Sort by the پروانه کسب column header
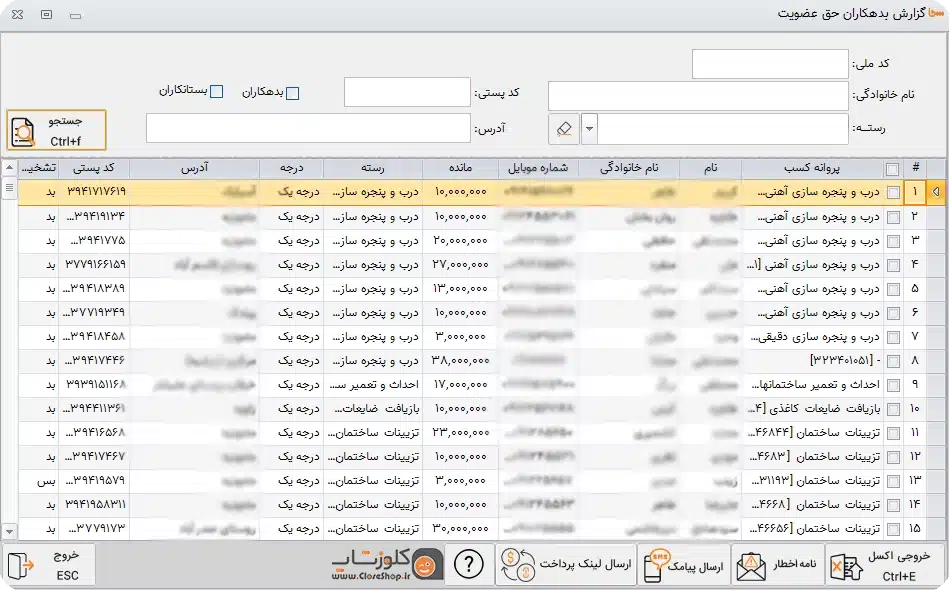Viewport: 950px width, 590px height. [x=812, y=168]
